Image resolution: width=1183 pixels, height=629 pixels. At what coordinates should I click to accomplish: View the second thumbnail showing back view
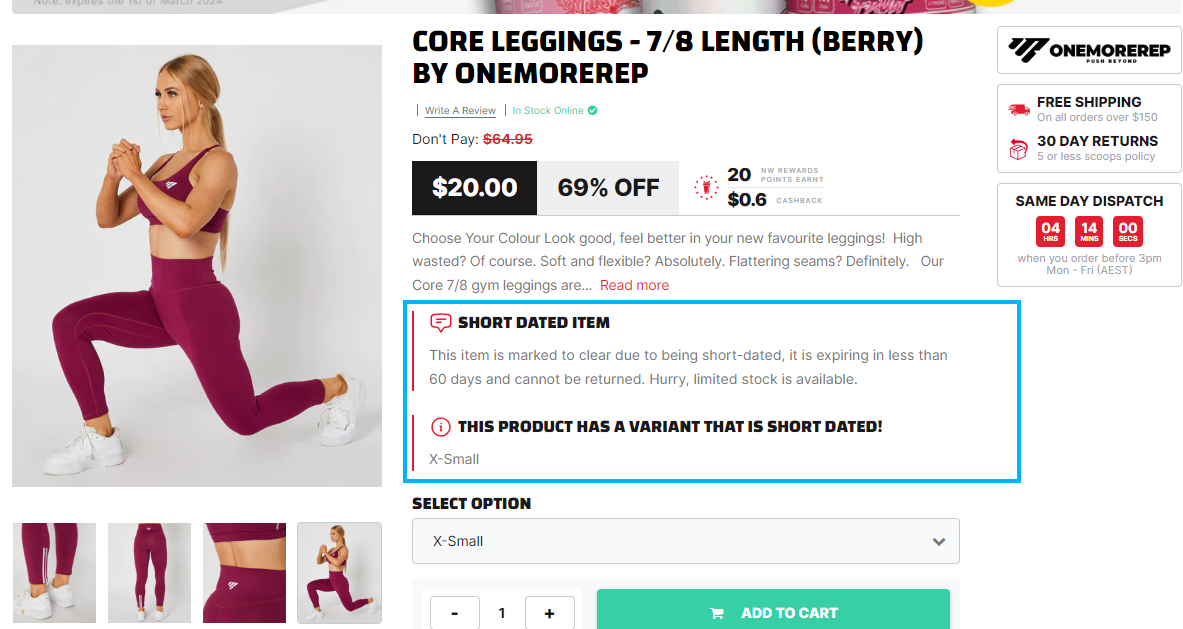coord(149,573)
